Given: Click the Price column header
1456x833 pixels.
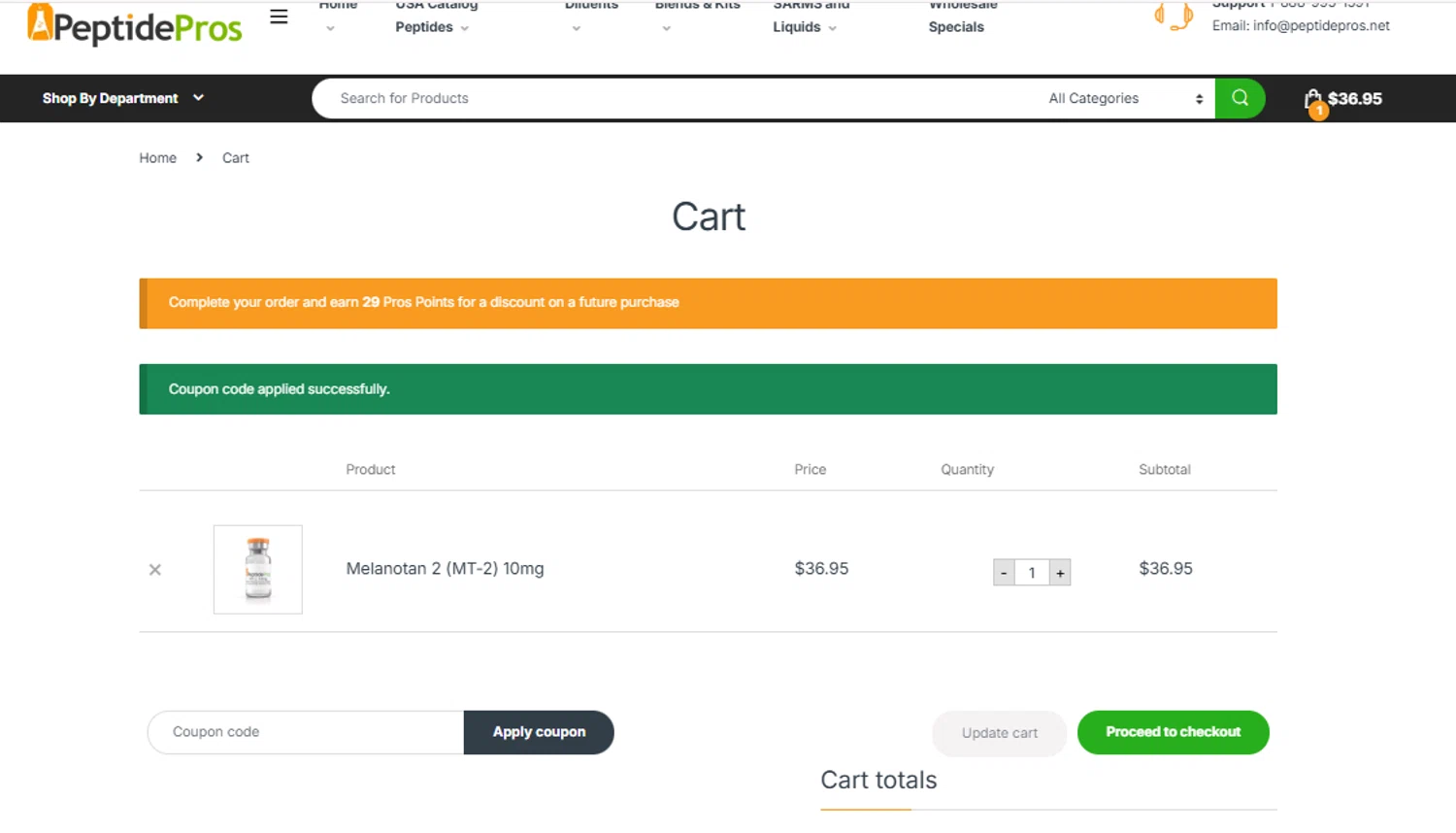Looking at the screenshot, I should pos(811,470).
